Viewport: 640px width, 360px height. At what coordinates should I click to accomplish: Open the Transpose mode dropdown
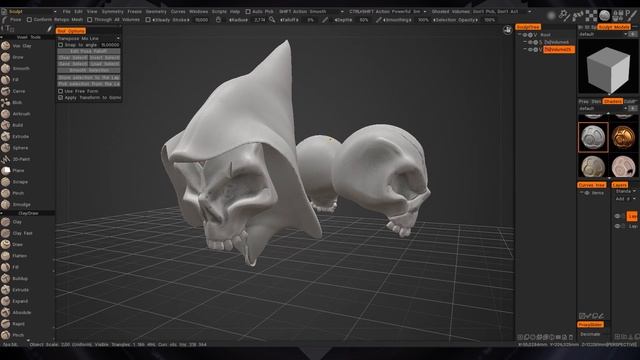coord(89,38)
